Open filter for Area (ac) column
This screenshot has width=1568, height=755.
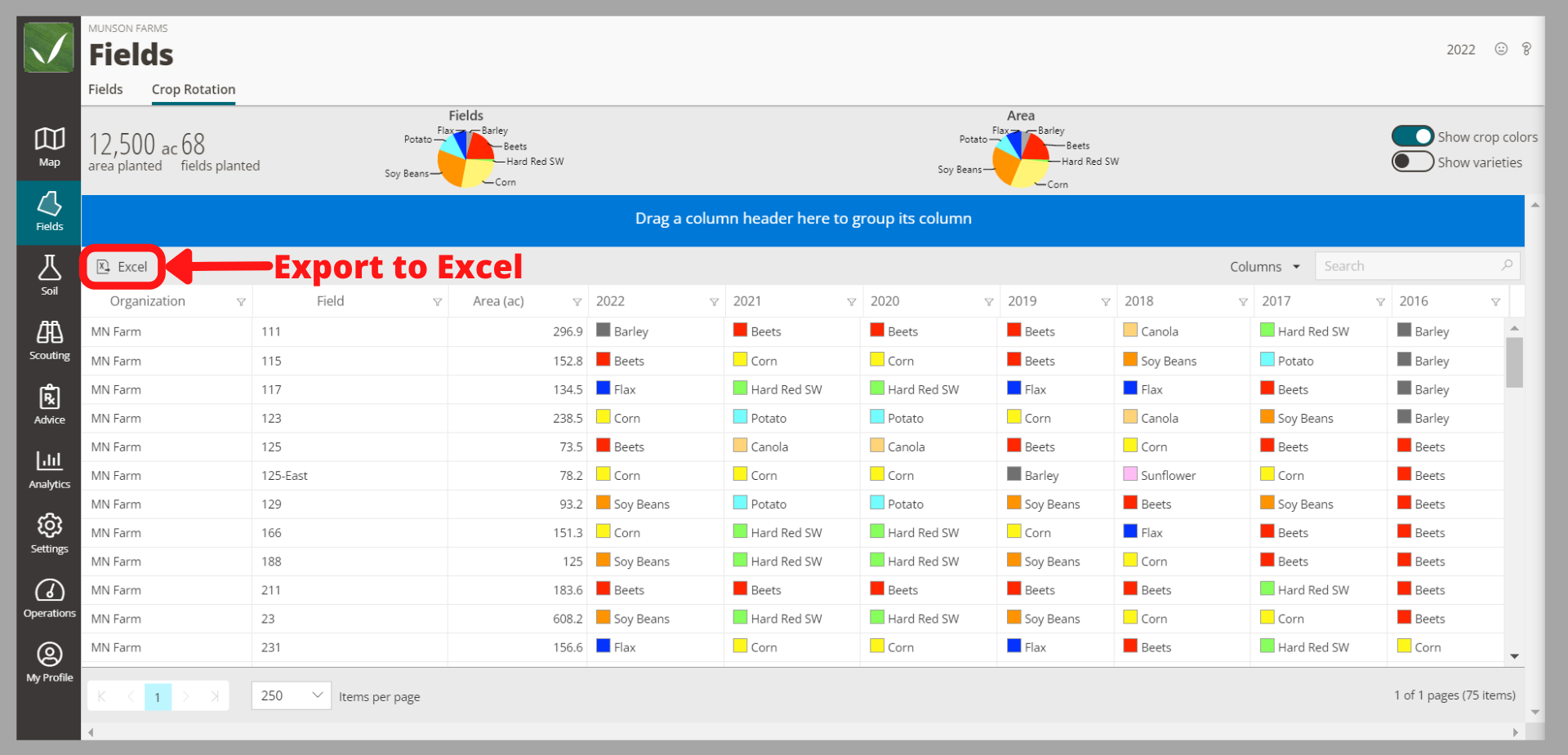(577, 302)
